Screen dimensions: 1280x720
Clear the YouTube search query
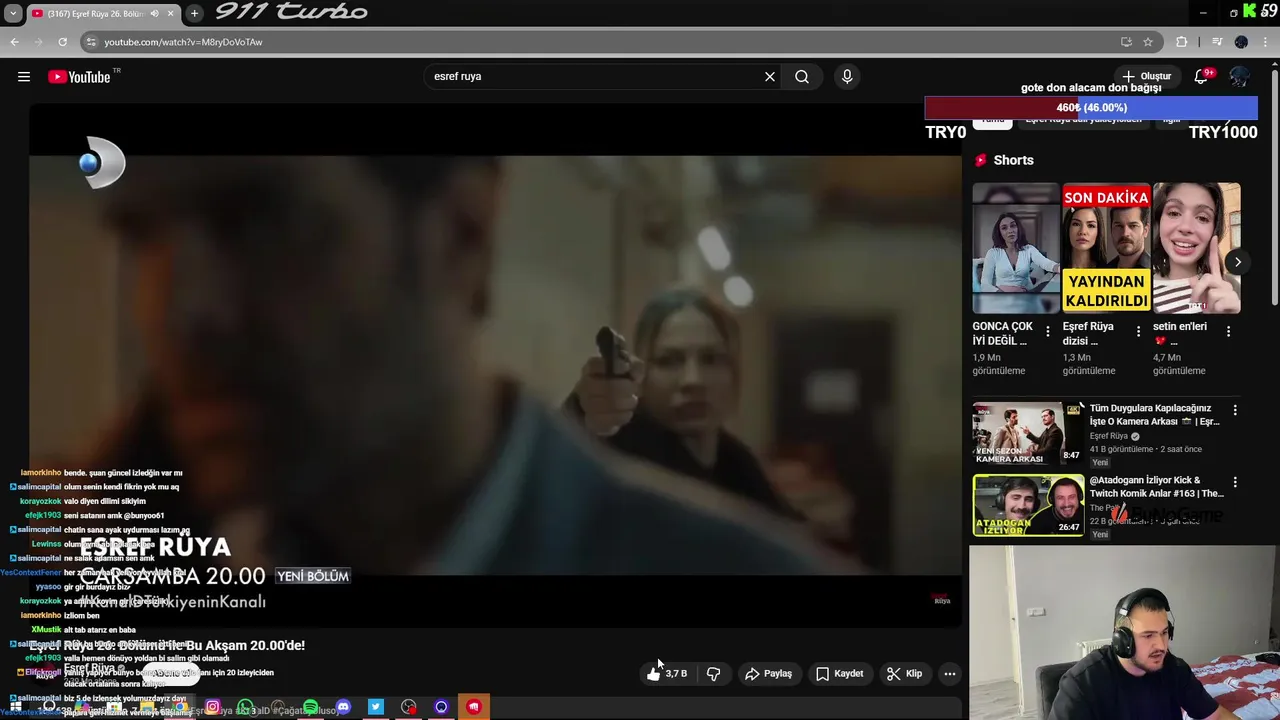point(770,77)
